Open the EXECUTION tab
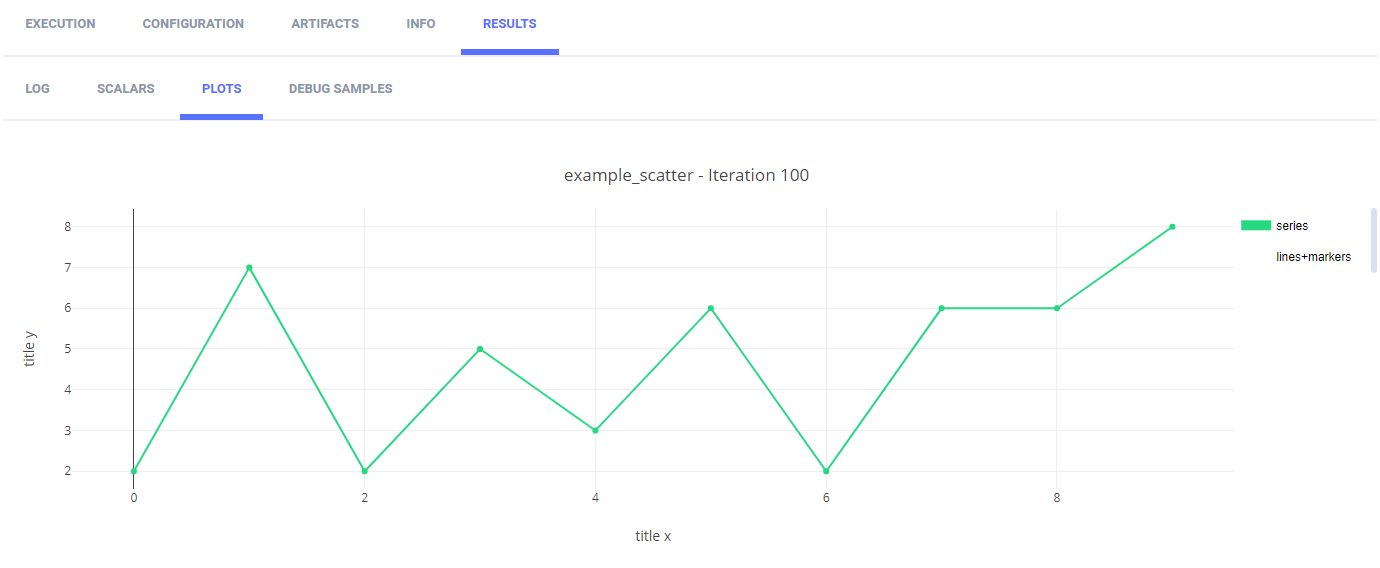Viewport: 1380px width, 568px height. pyautogui.click(x=60, y=24)
